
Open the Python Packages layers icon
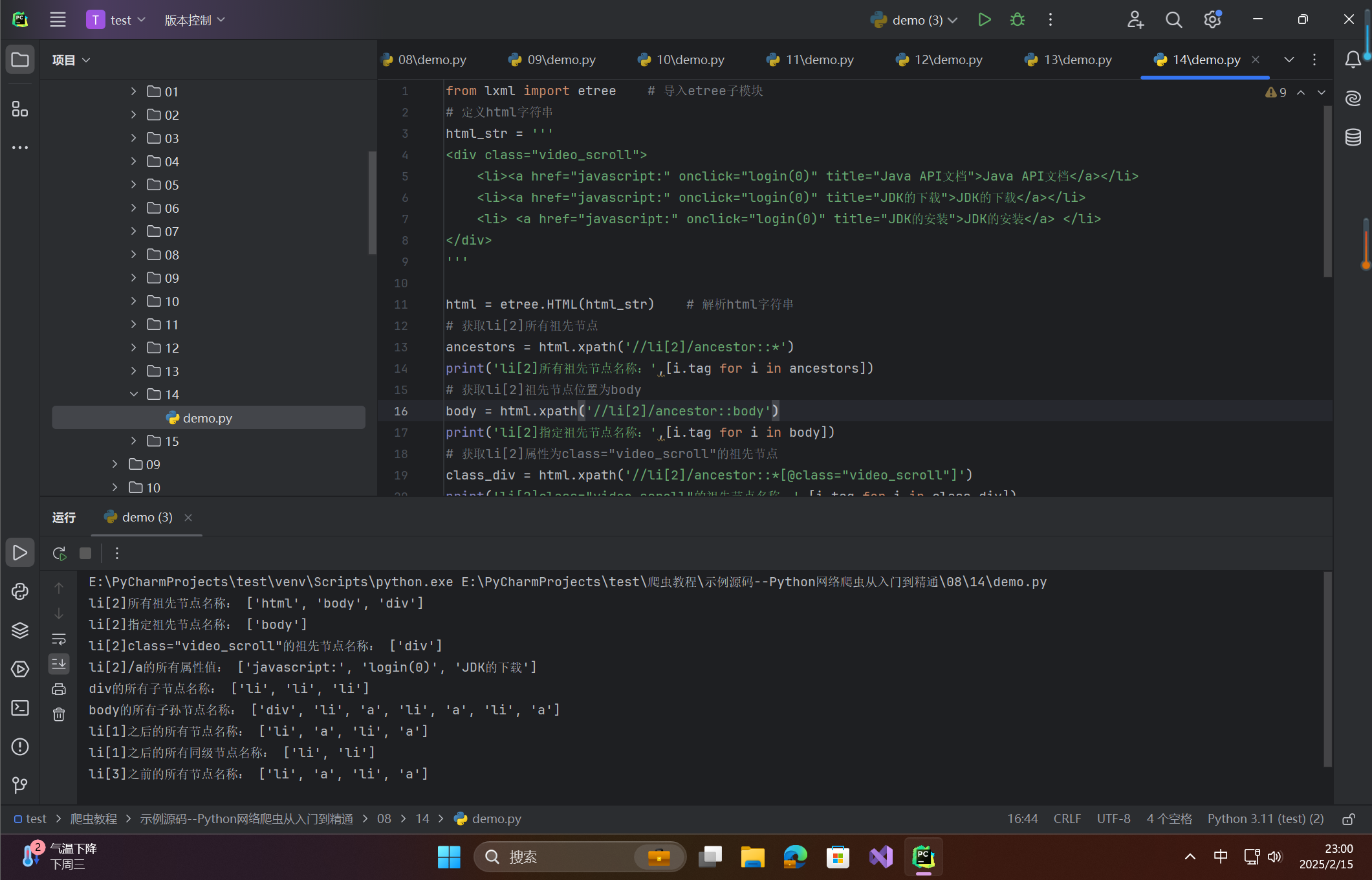20,630
